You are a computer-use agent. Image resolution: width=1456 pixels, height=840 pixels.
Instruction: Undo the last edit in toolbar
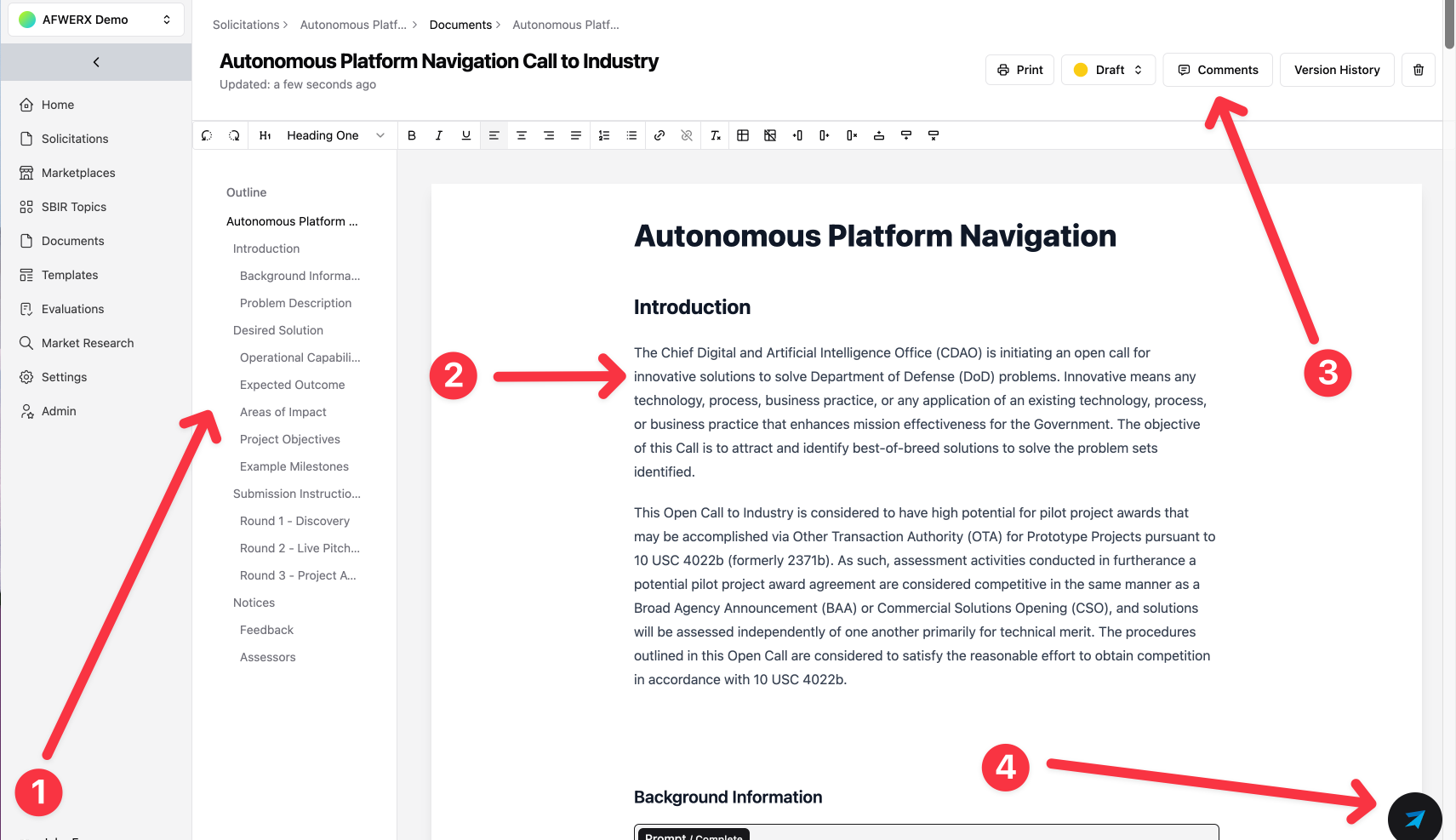(207, 135)
